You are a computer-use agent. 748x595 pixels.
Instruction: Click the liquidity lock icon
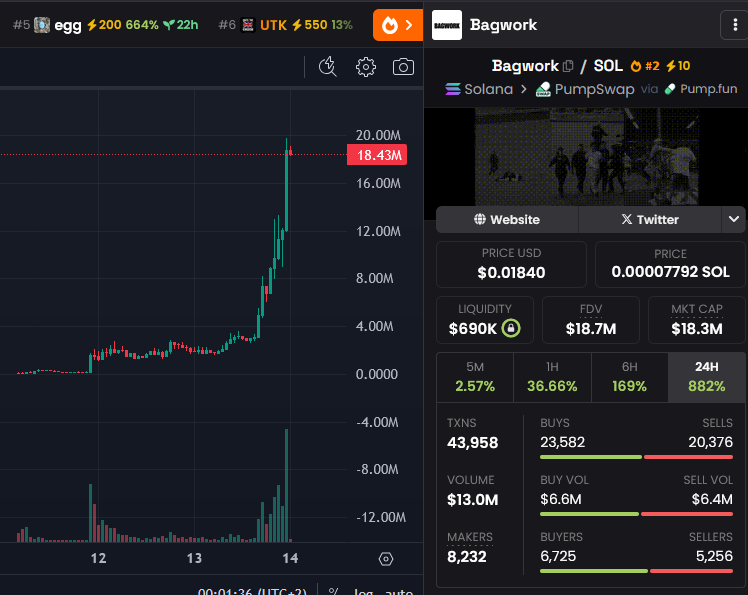(511, 328)
